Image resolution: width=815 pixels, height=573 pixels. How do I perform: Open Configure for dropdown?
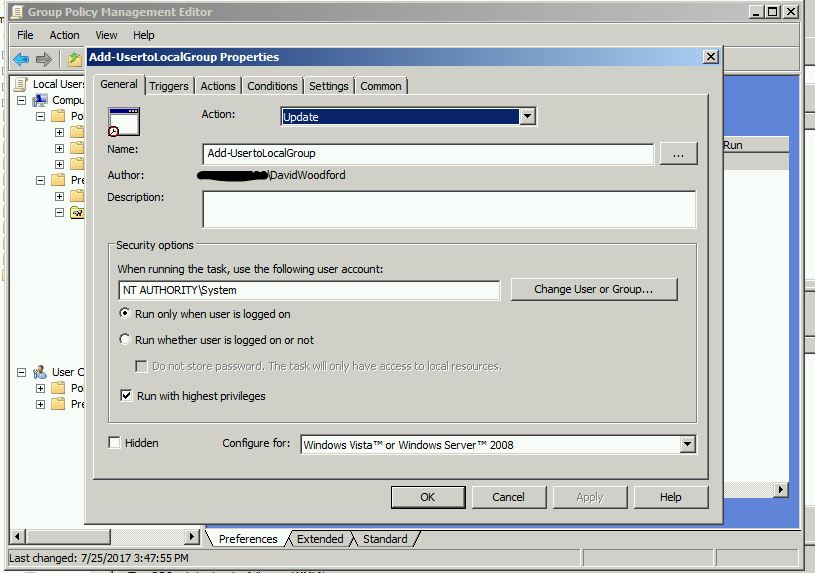tap(687, 445)
